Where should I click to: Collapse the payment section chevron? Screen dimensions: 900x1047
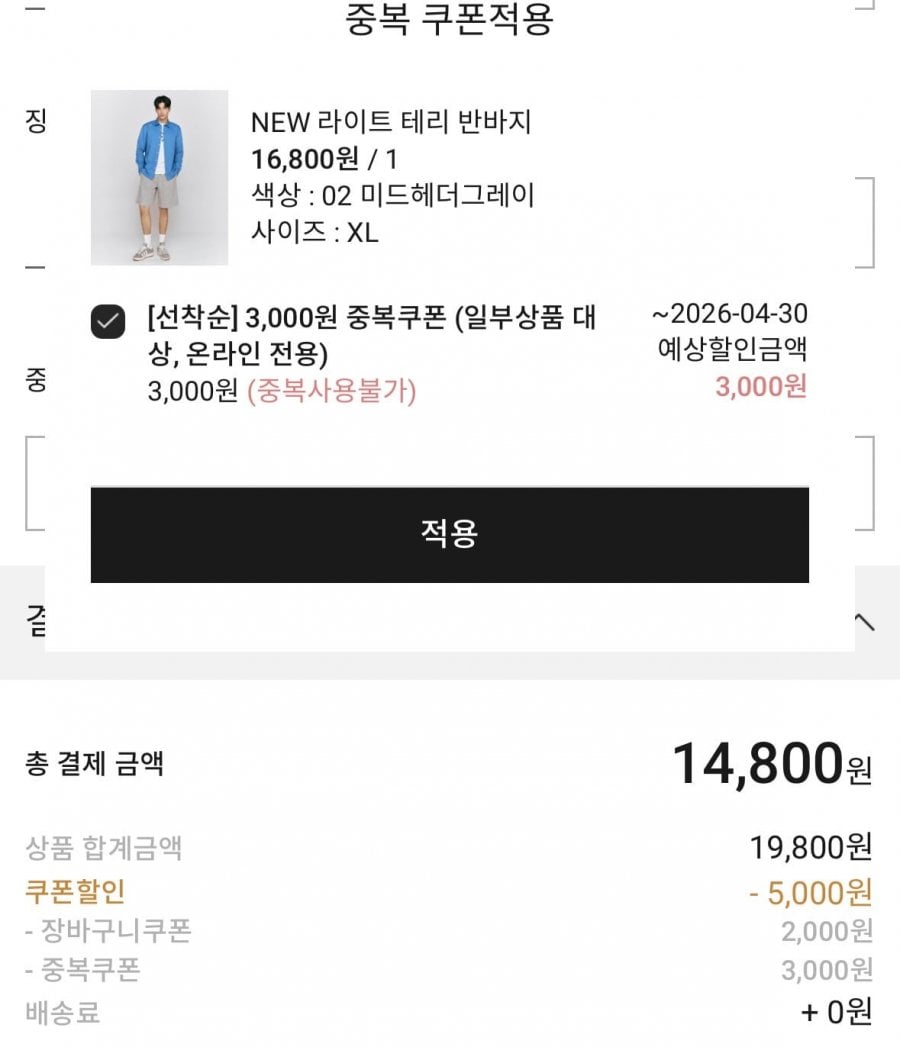pos(866,622)
